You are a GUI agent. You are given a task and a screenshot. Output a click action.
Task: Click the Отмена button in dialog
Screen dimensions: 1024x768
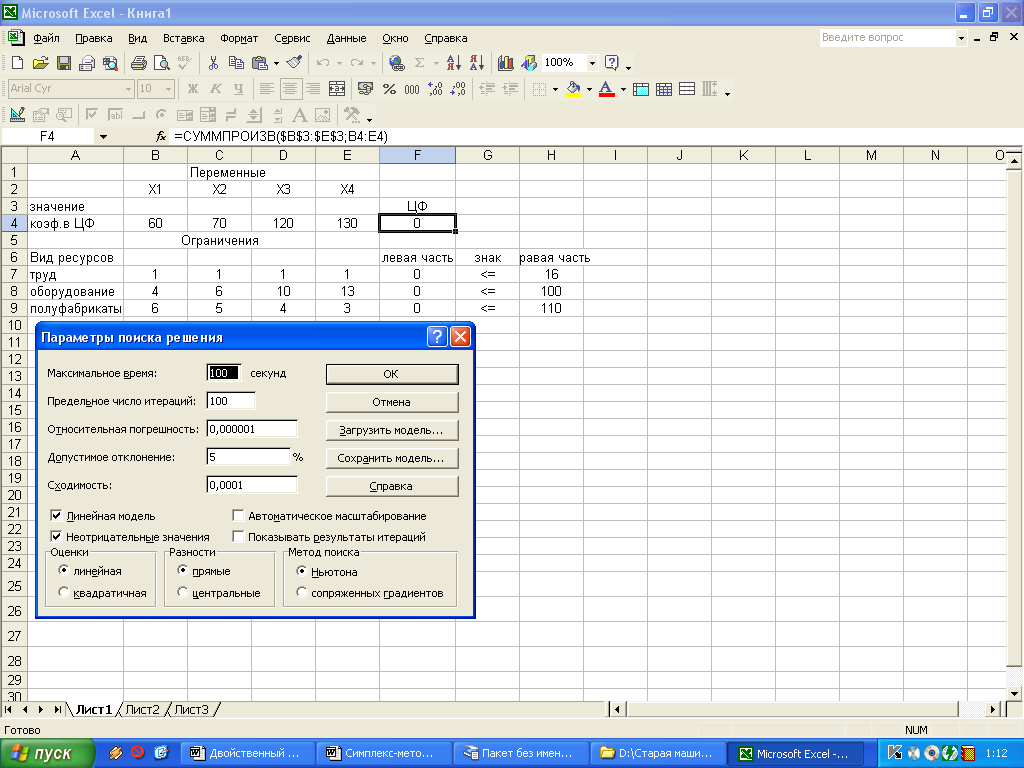(x=392, y=402)
